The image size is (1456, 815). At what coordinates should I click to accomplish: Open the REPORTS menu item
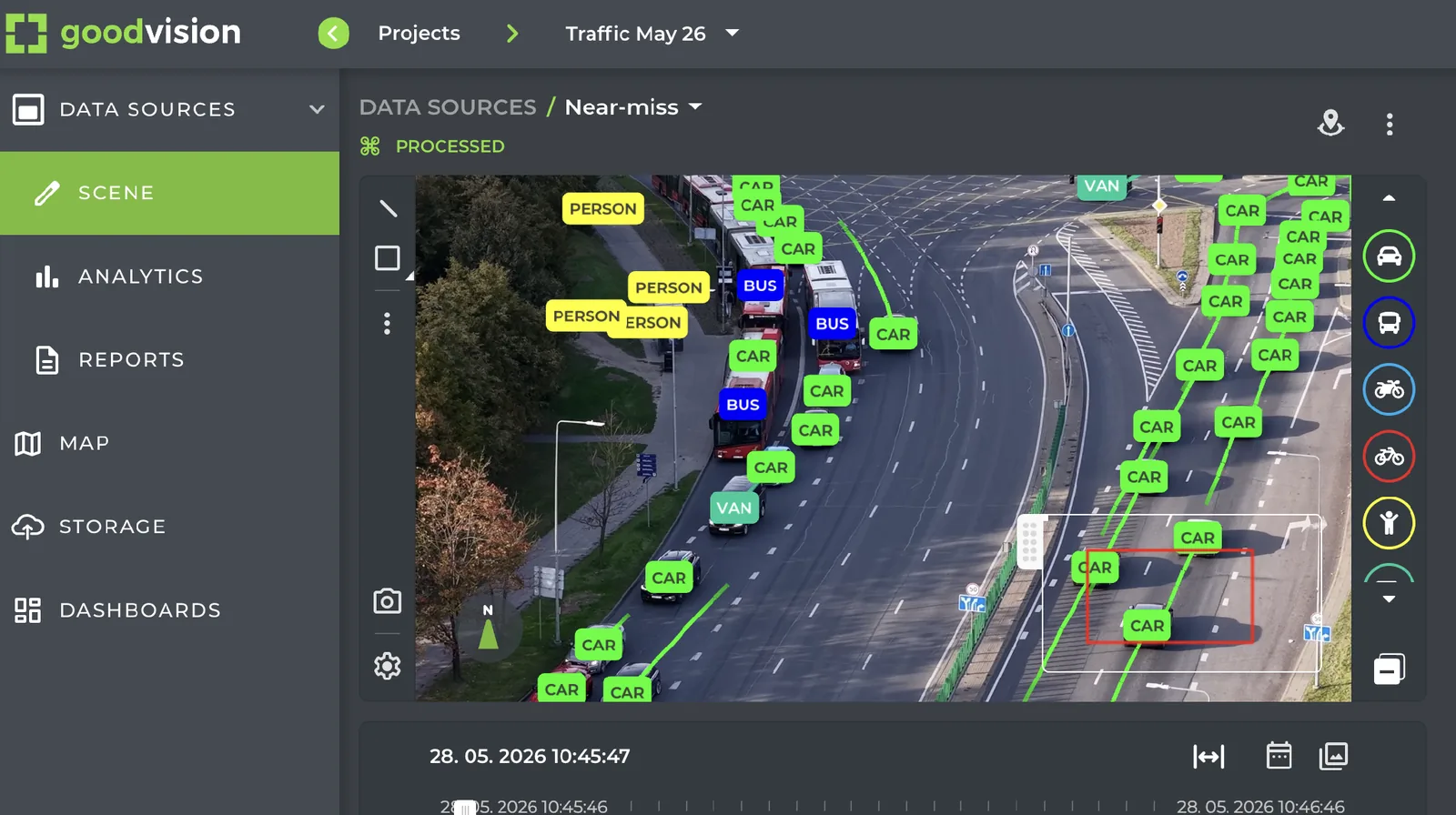[169, 360]
